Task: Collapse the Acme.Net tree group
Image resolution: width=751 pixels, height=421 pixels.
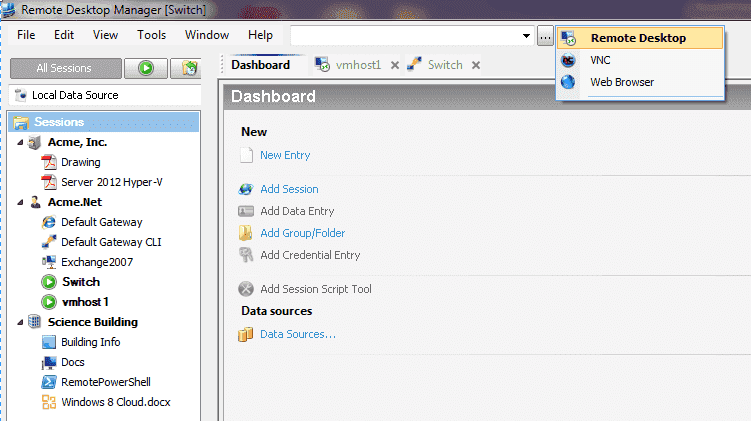Action: click(x=20, y=202)
